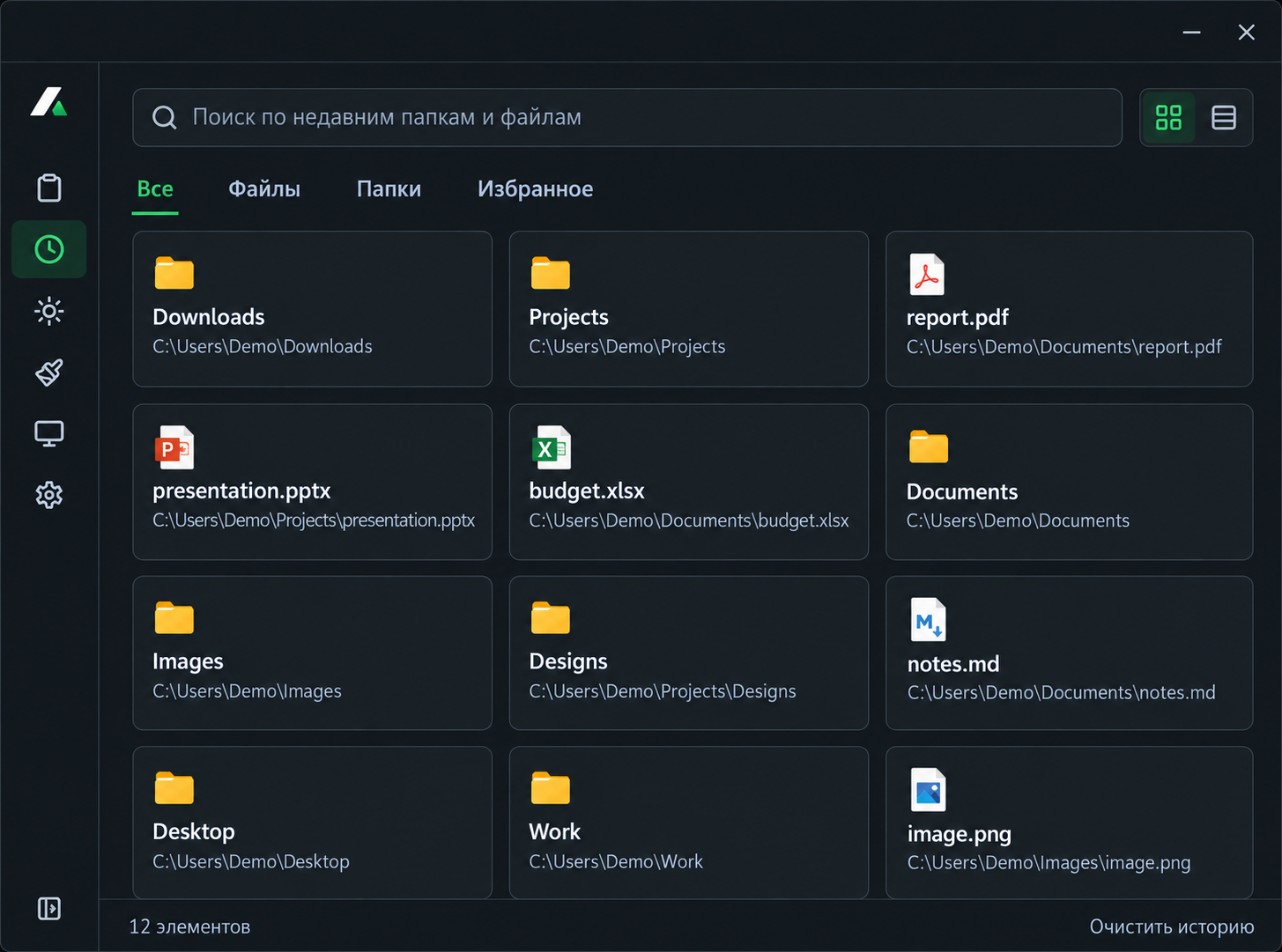This screenshot has width=1282, height=952.
Task: Click Очистить историю to clear history
Action: 1171,926
